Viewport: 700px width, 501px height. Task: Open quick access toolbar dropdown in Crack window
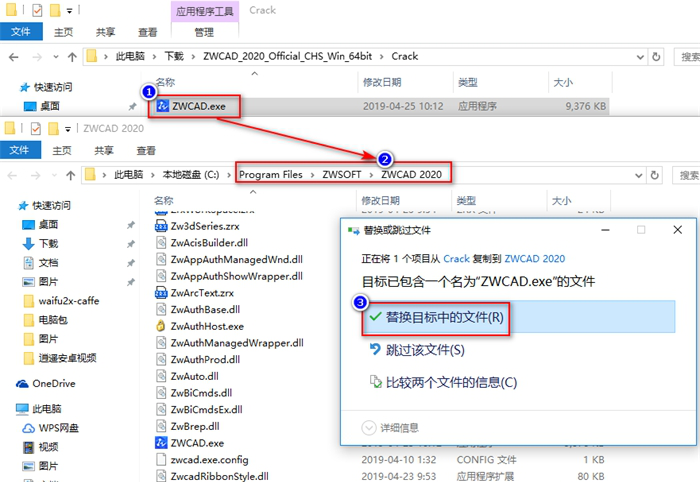69,10
